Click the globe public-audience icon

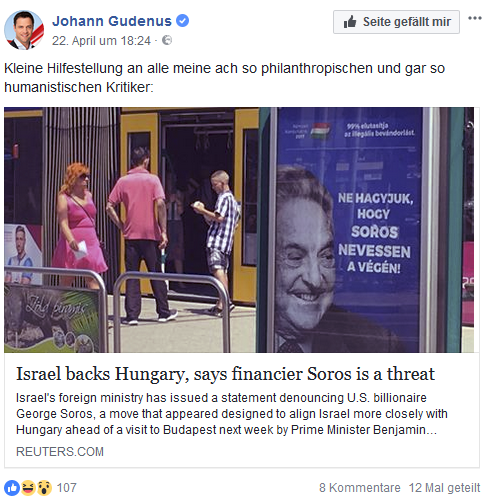[x=167, y=40]
